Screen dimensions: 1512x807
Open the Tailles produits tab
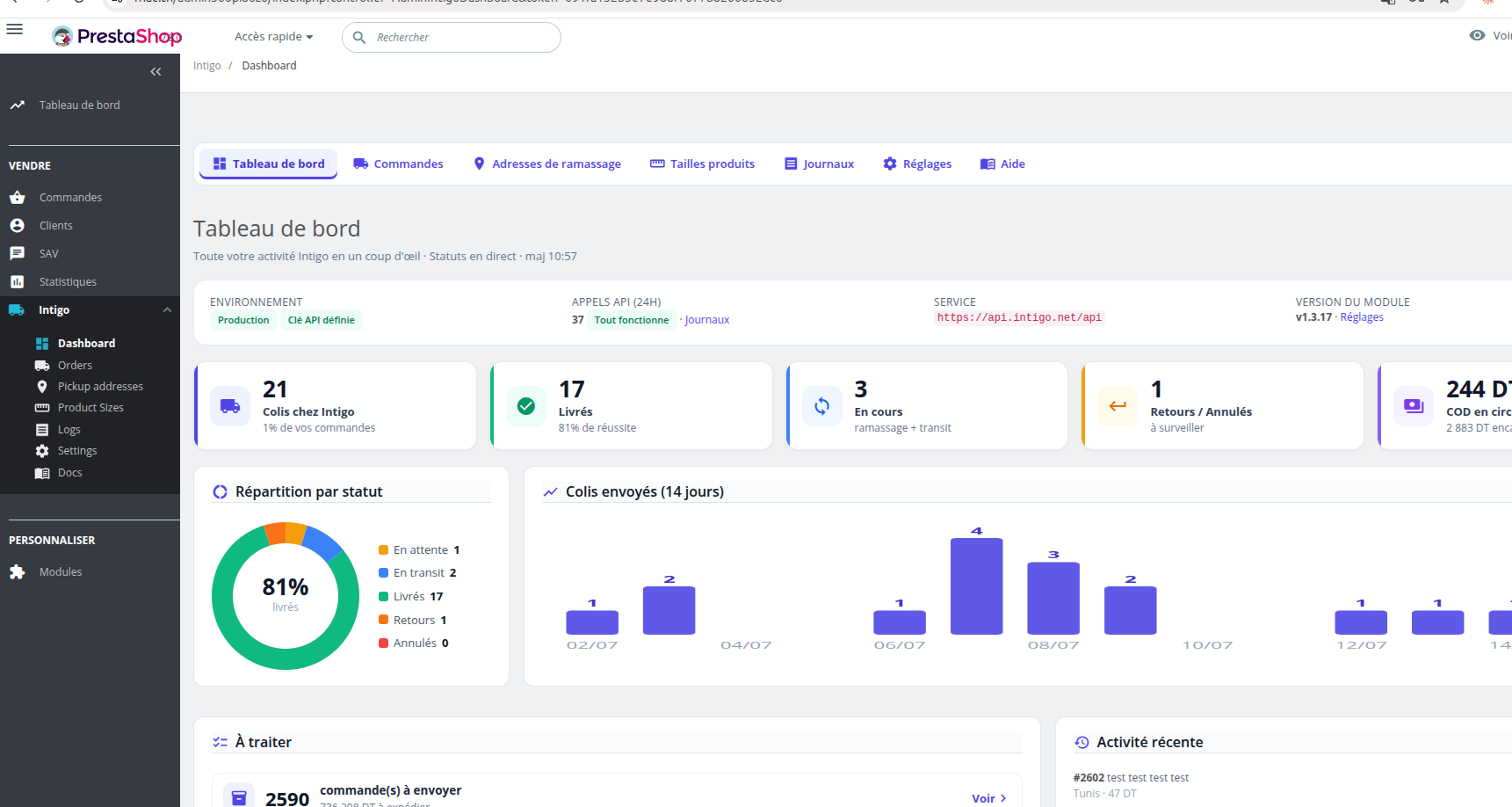[702, 164]
